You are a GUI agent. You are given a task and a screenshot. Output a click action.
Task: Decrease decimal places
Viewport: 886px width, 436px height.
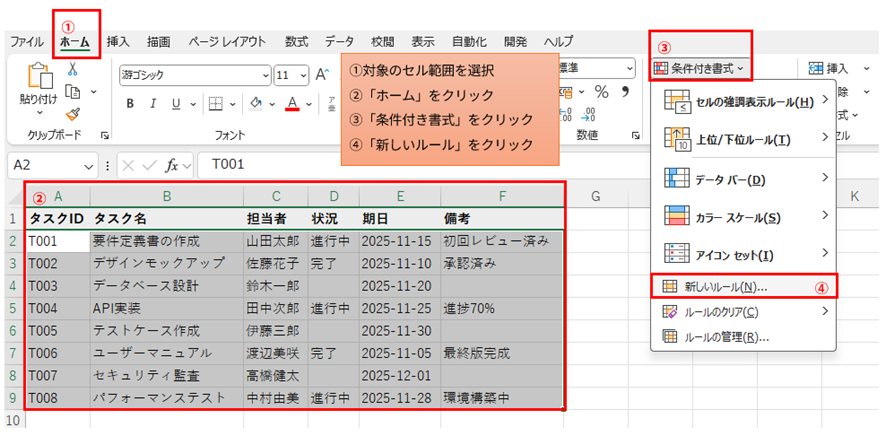[x=589, y=115]
